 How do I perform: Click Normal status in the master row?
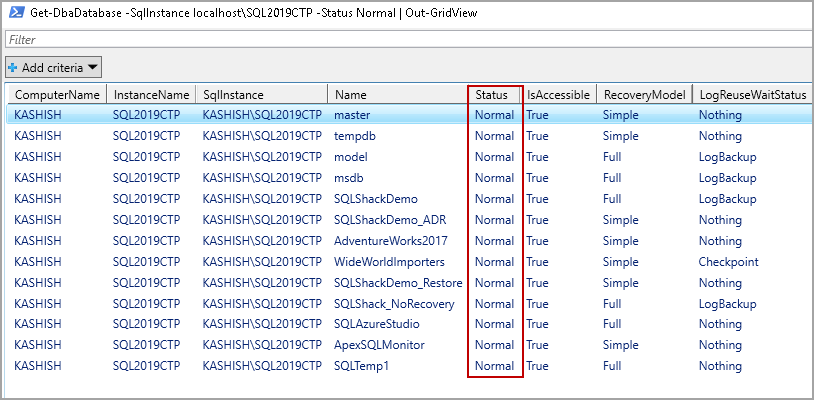point(495,115)
